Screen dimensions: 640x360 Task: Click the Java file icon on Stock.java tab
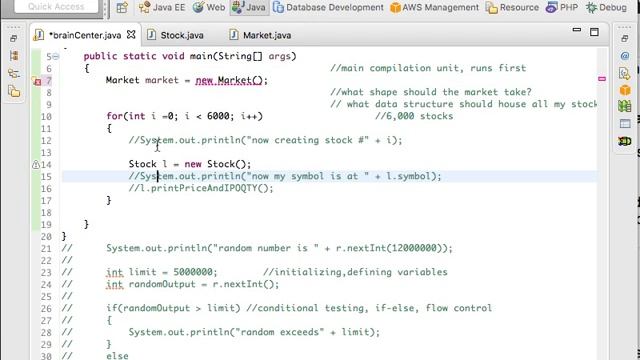coord(151,35)
